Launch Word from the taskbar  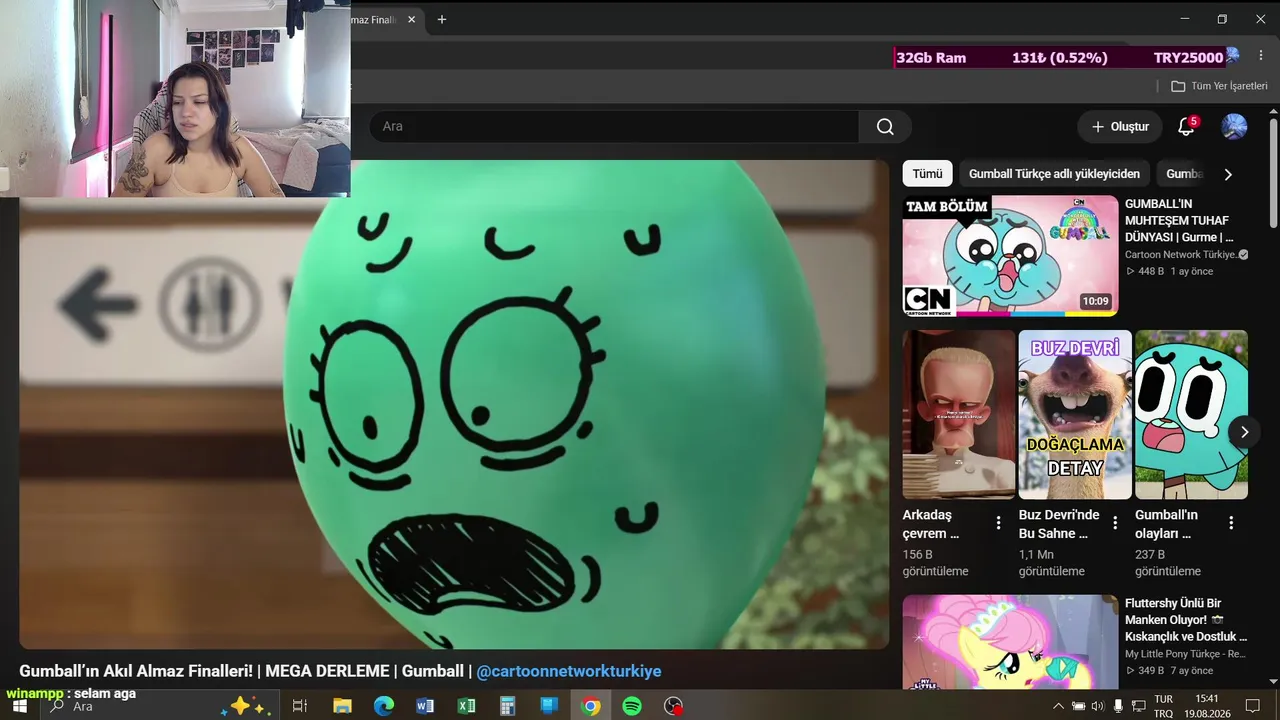tap(425, 706)
